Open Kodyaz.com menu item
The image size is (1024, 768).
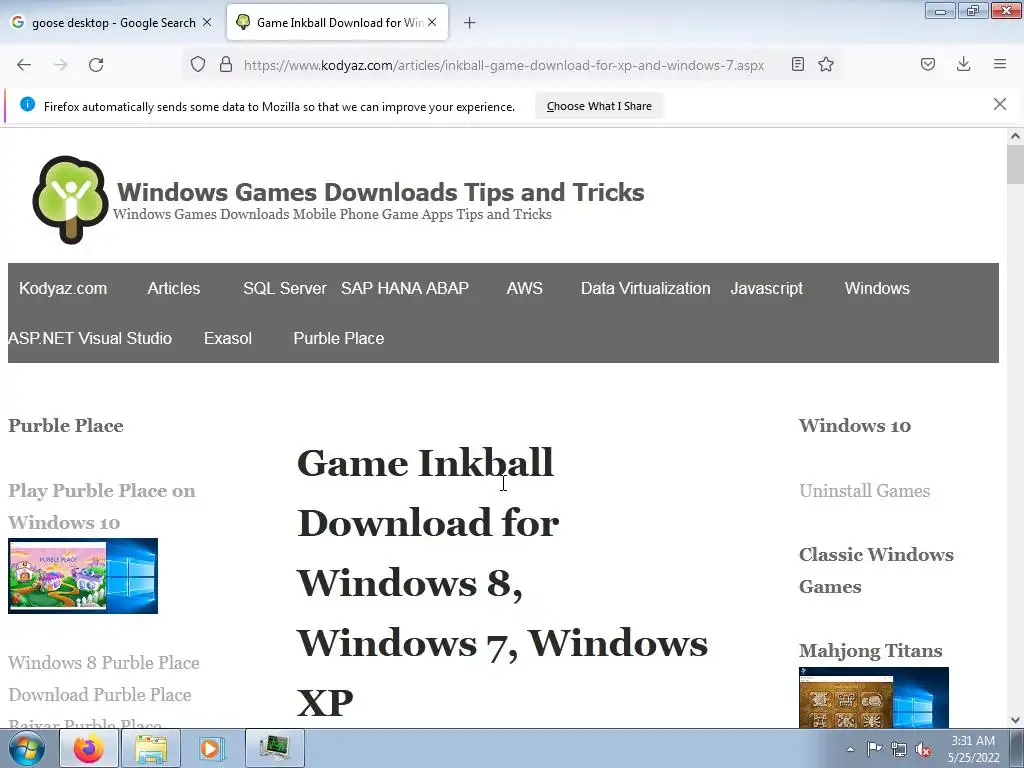pyautogui.click(x=63, y=289)
